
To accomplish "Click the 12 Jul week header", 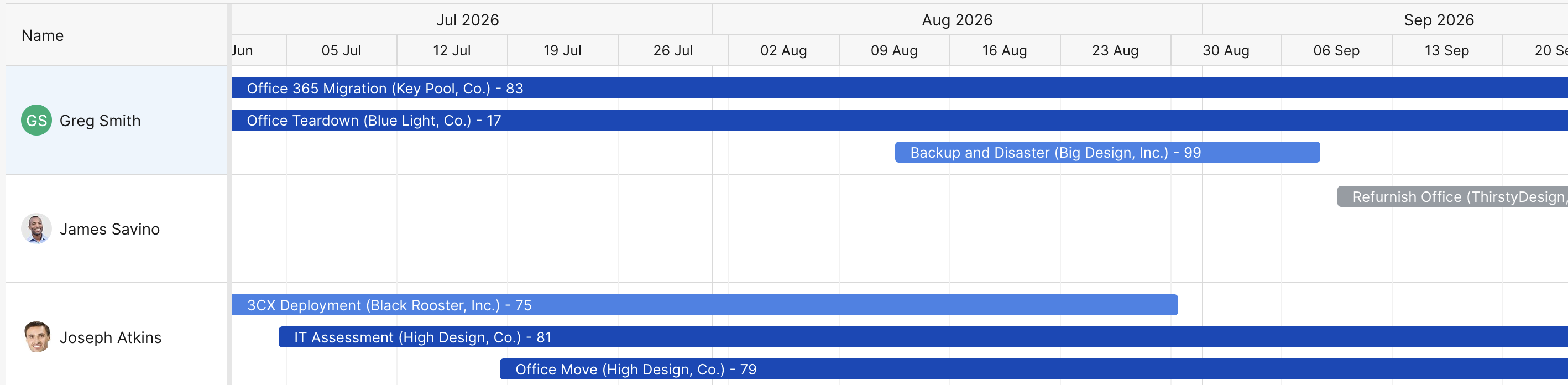I will tap(452, 50).
